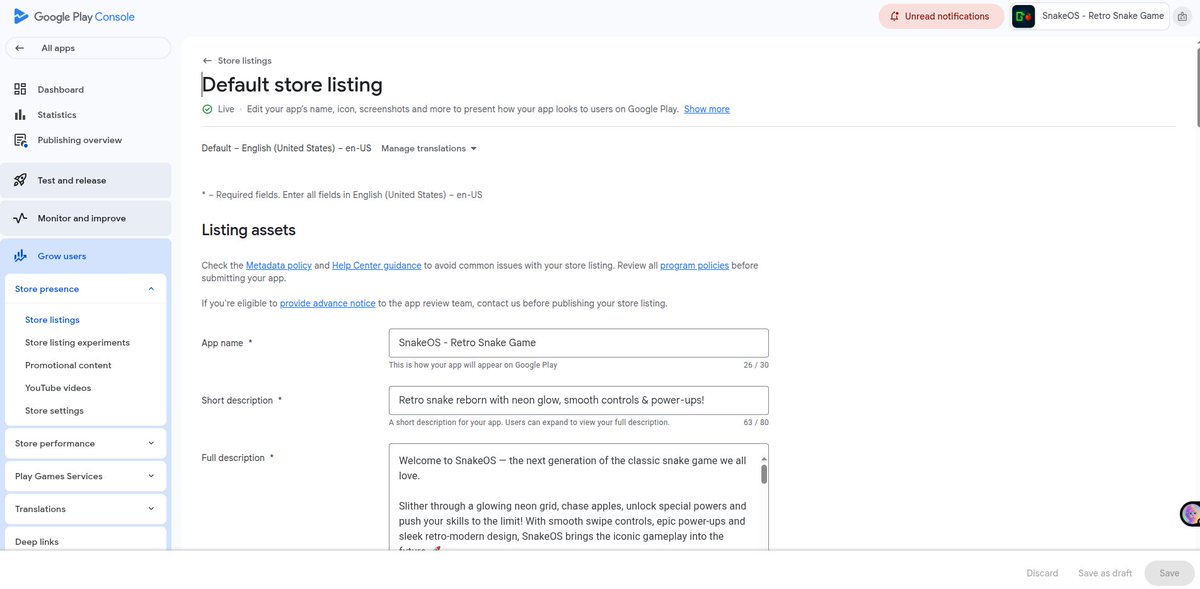Click the icon right of the app name
The image size is (1200, 589).
point(1182,16)
